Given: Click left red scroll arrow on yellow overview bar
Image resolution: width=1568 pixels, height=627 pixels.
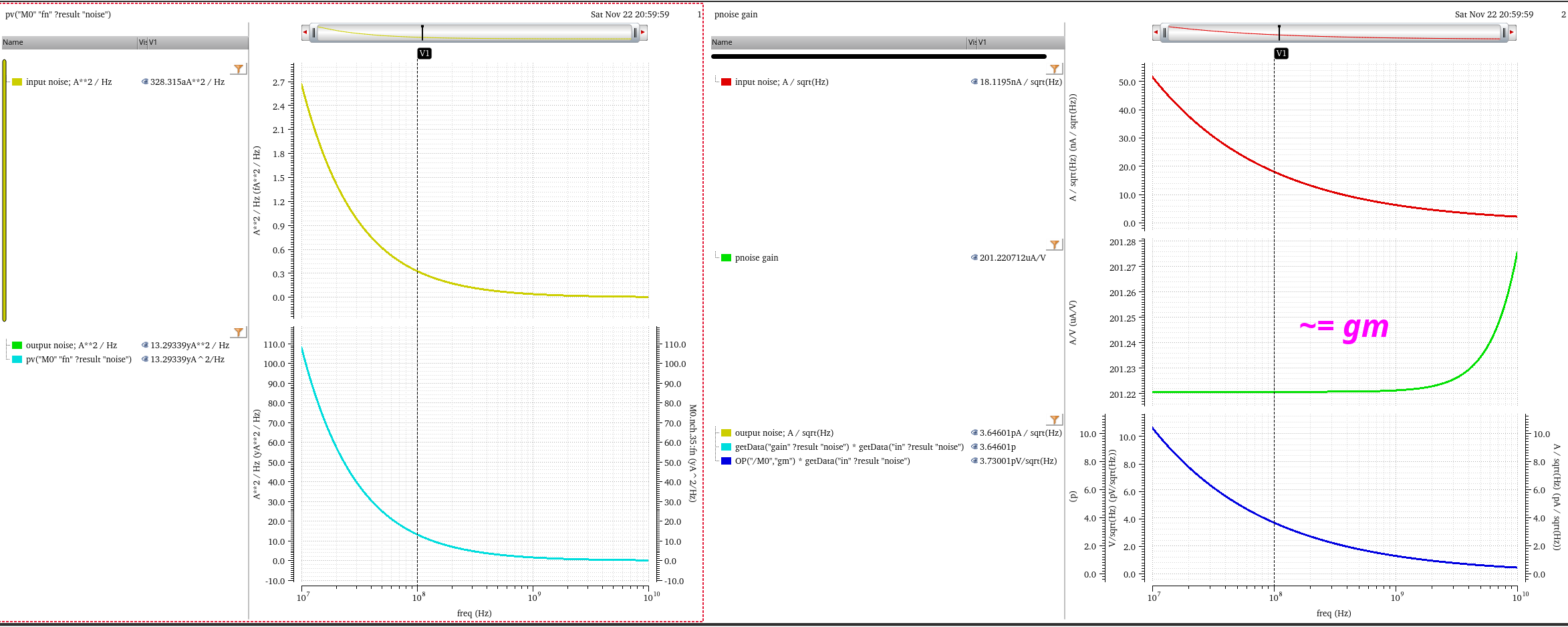Looking at the screenshot, I should click(x=305, y=32).
